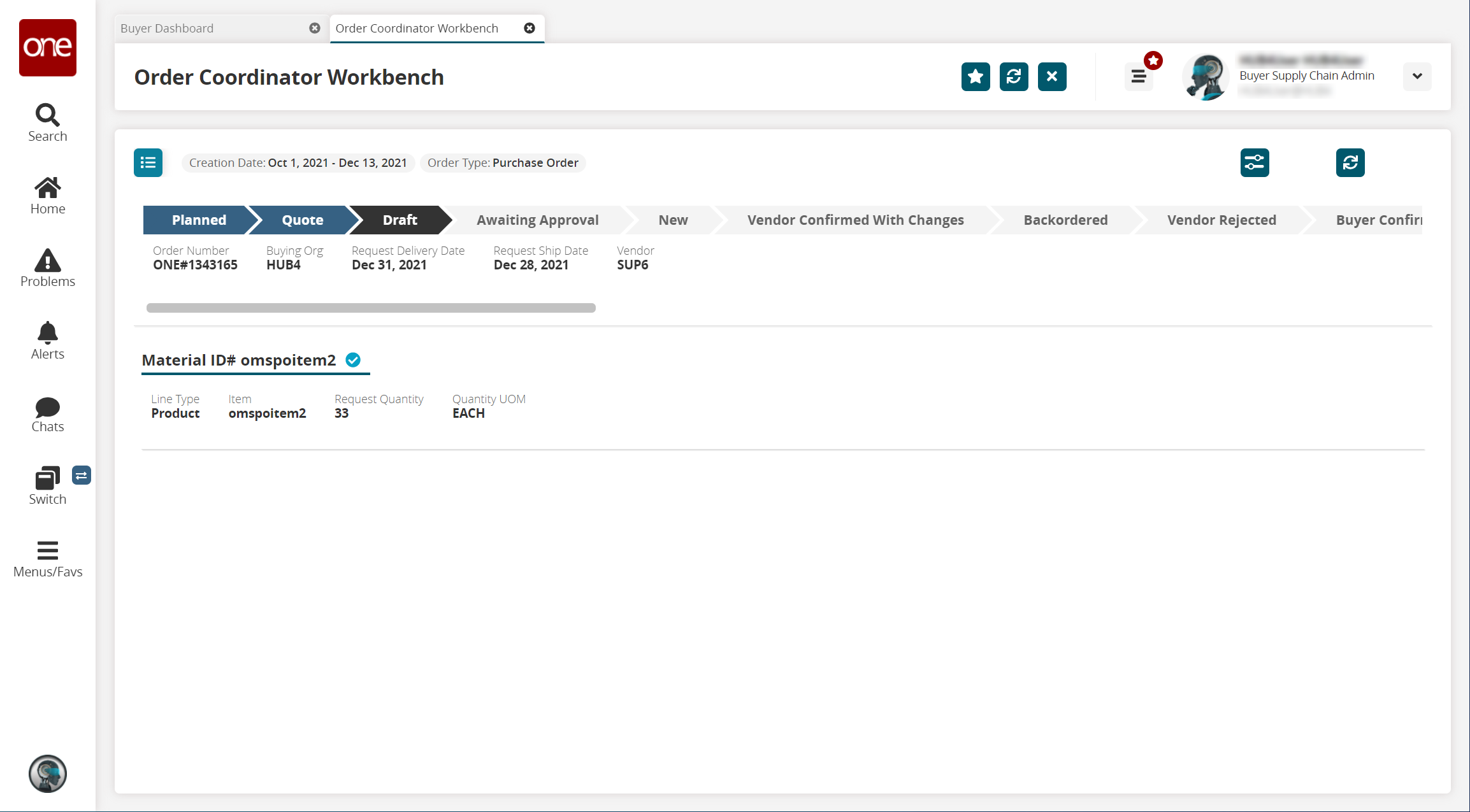The height and width of the screenshot is (812, 1470).
Task: Toggle the list view button
Action: tap(148, 162)
